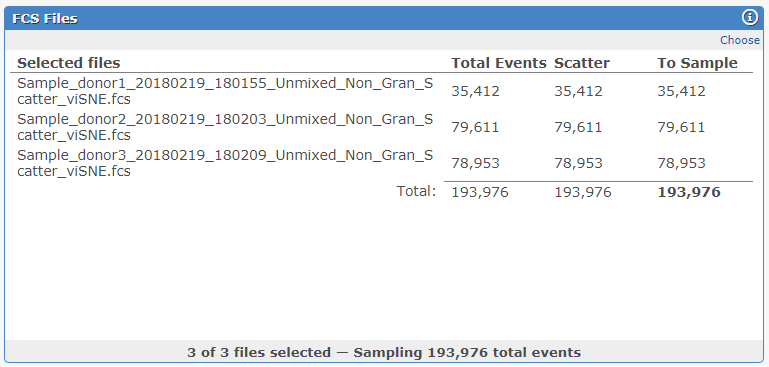Select the Sample_donor1 file name
Image resolution: width=769 pixels, height=367 pixels.
pos(225,91)
